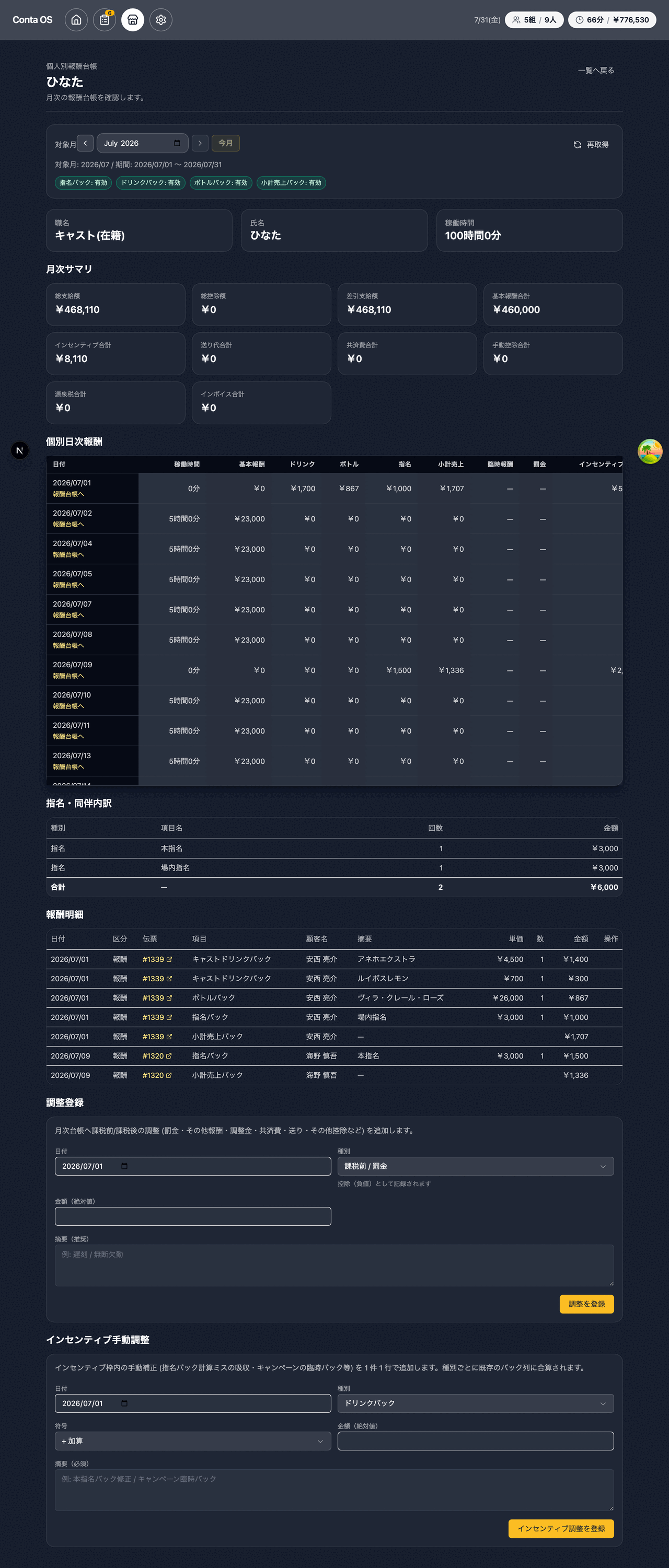The height and width of the screenshot is (1568, 669).
Task: Open 報酬台帳へ link for 2026/07/10
Action: (x=68, y=706)
